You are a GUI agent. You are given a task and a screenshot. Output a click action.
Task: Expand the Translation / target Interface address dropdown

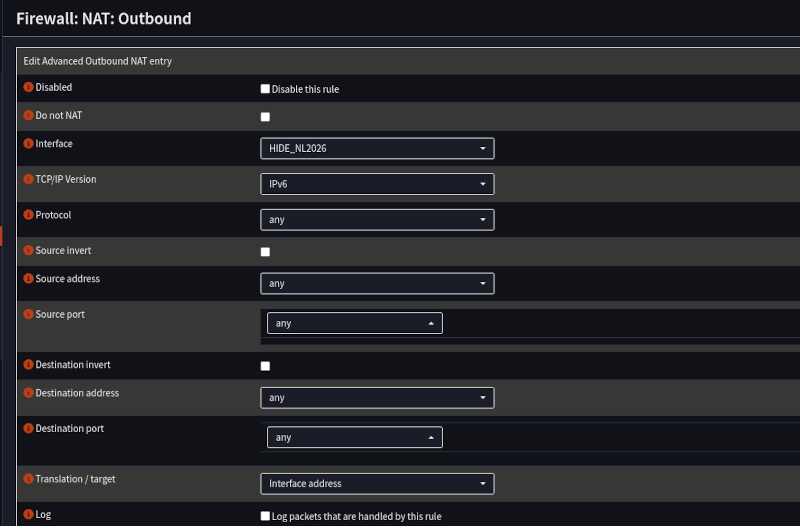(x=377, y=483)
